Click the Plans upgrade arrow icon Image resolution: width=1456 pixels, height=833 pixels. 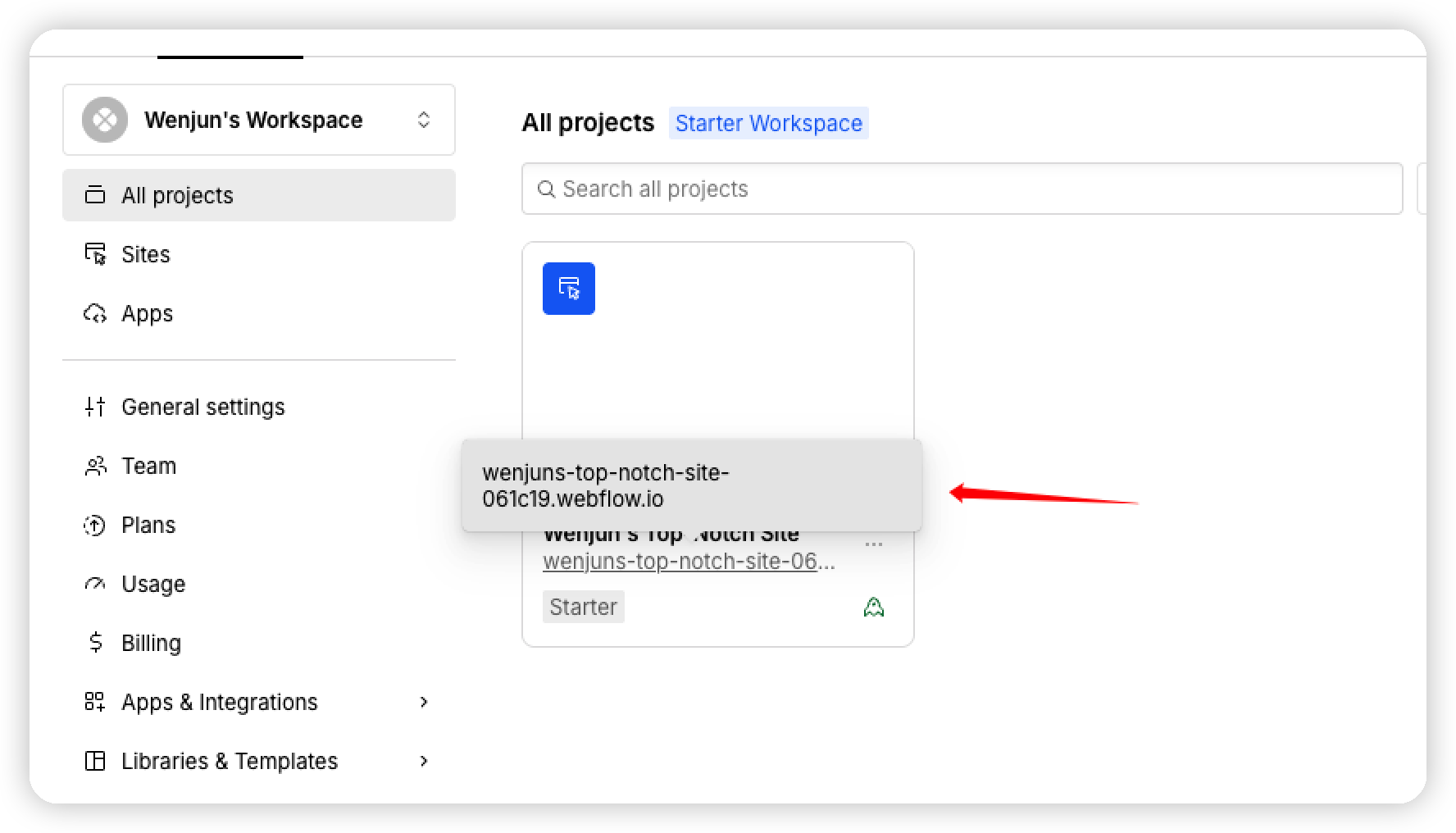[x=95, y=525]
